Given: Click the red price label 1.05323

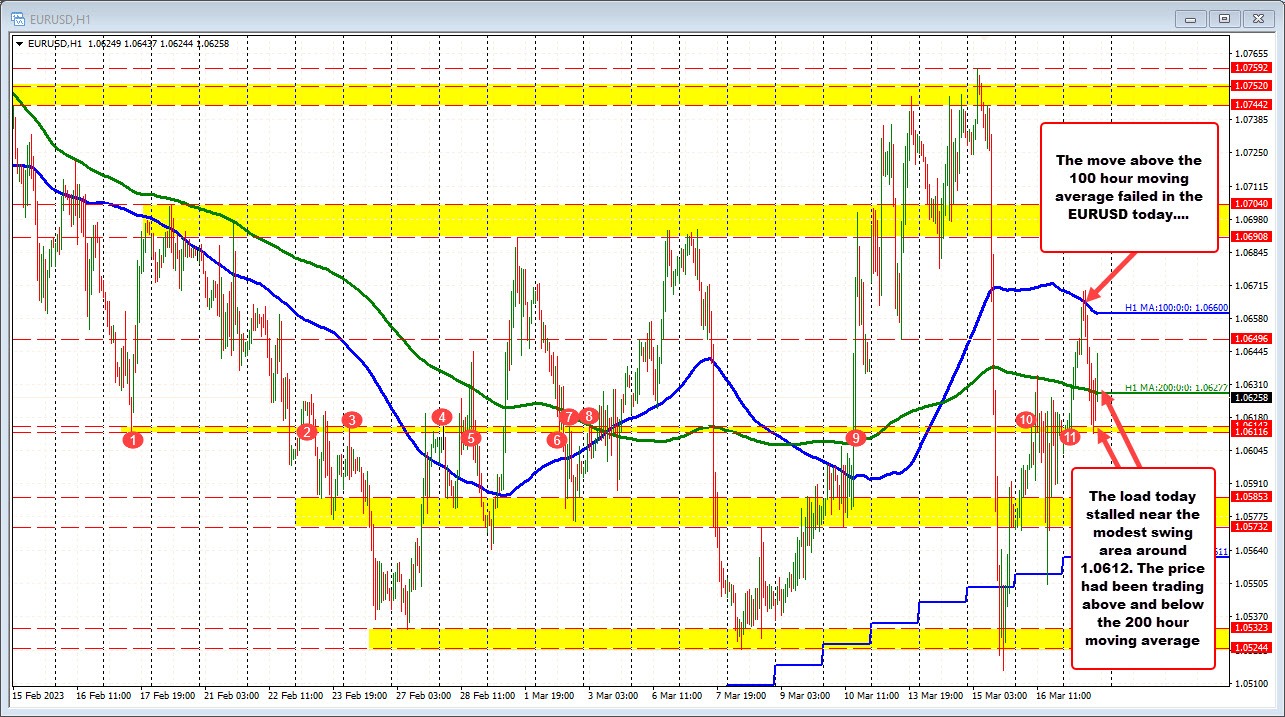Looking at the screenshot, I should coord(1252,628).
